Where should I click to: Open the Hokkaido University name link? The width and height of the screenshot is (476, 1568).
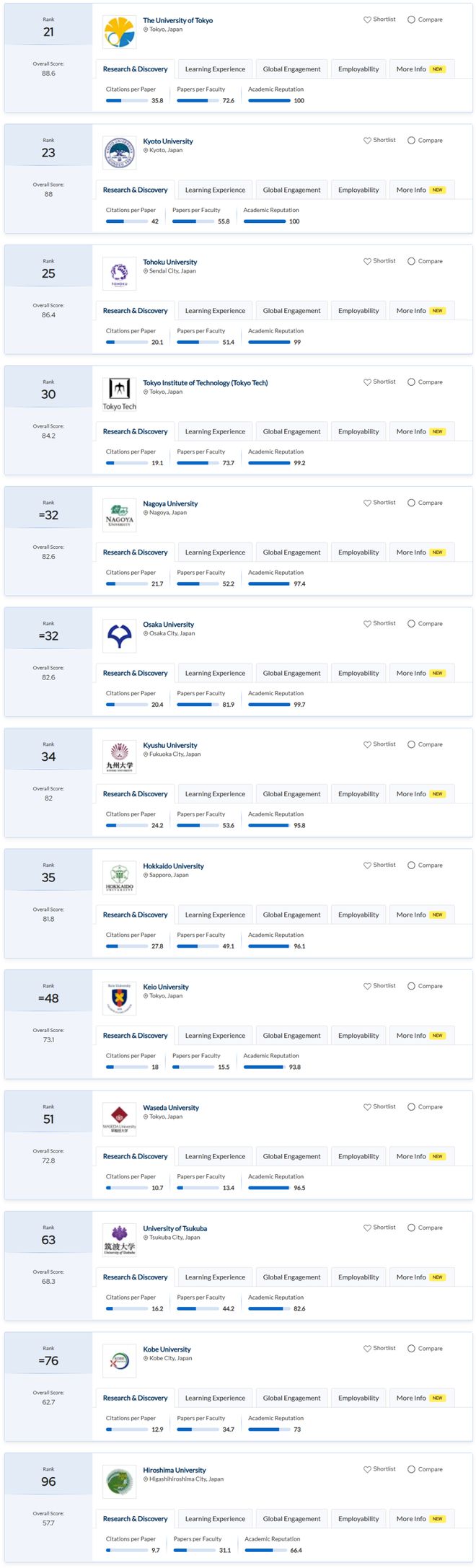pos(173,866)
